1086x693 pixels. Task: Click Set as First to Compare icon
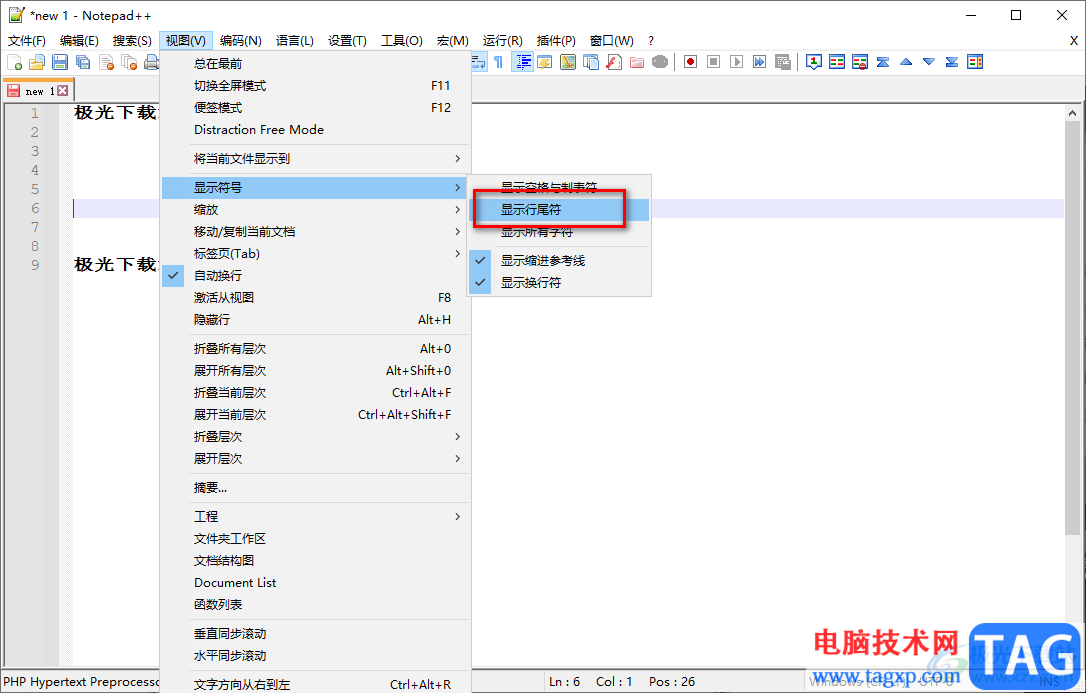coord(814,62)
